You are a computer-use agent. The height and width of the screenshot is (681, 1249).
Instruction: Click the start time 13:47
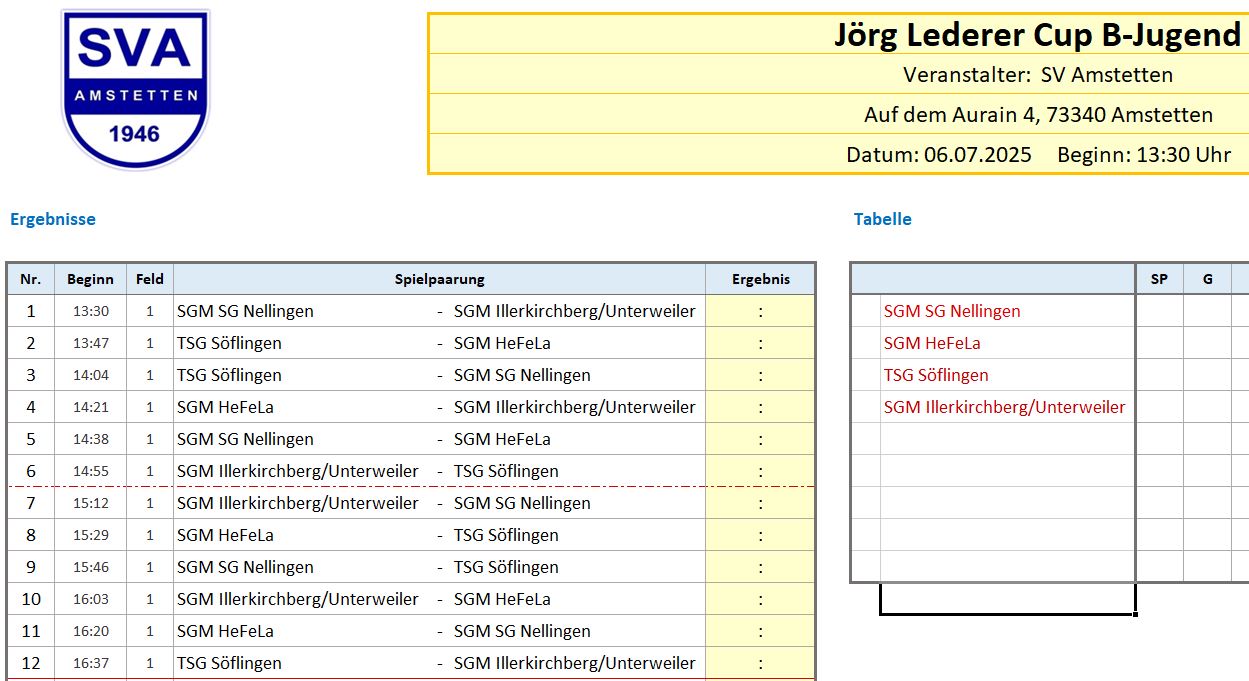(x=91, y=343)
